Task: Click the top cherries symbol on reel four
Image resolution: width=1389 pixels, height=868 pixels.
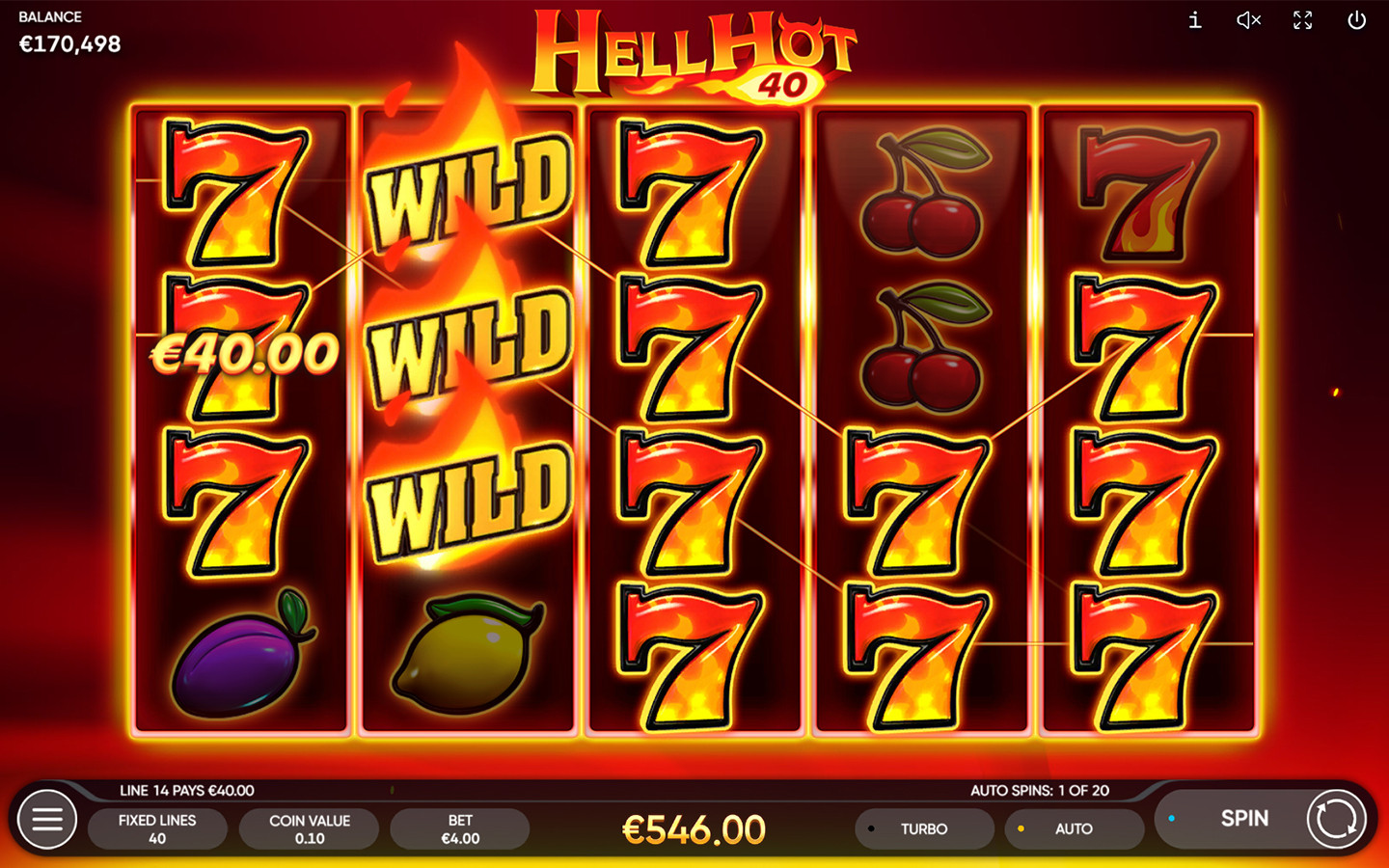Action: tap(924, 193)
